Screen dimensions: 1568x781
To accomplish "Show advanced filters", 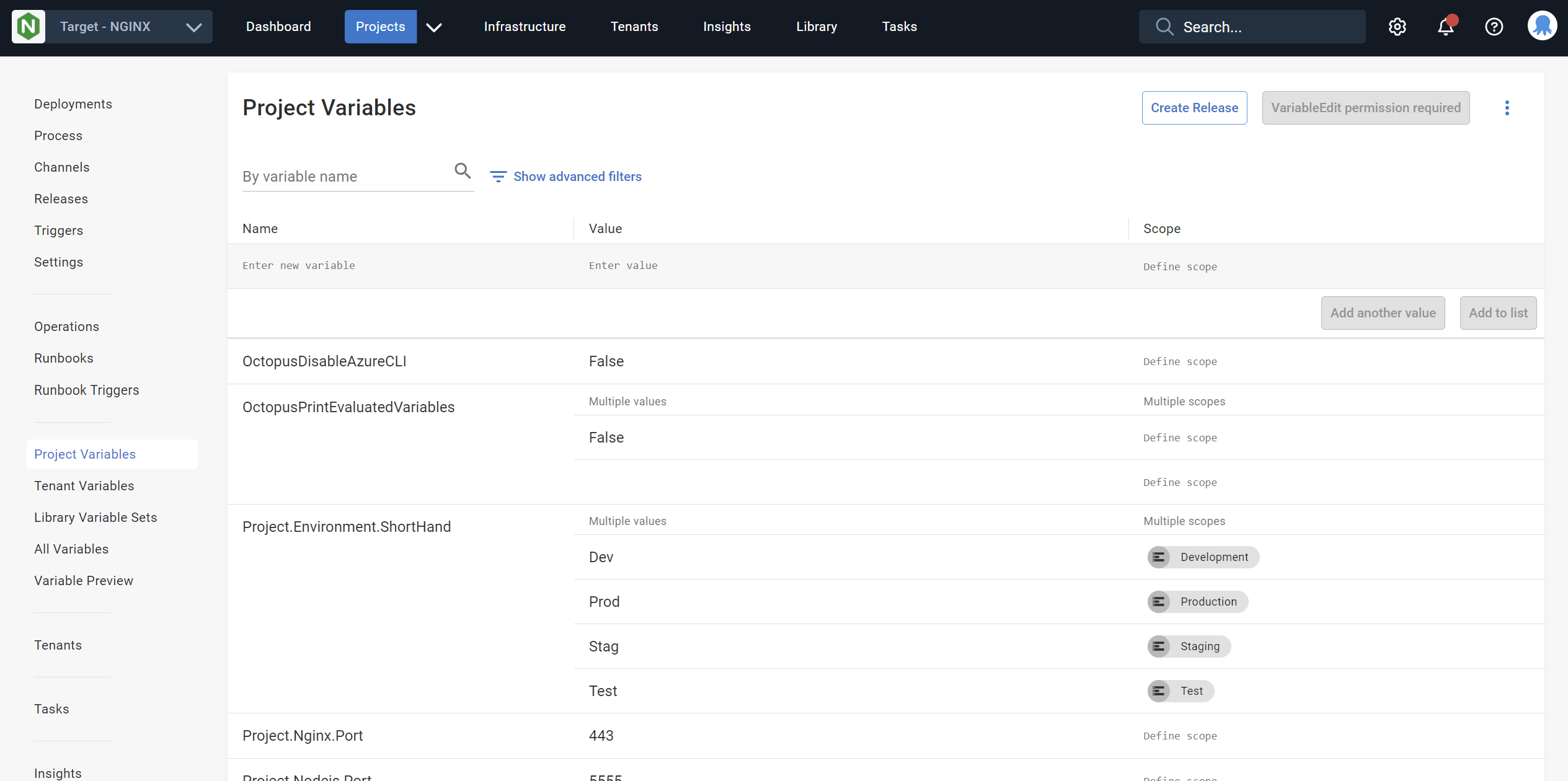I will pyautogui.click(x=565, y=177).
